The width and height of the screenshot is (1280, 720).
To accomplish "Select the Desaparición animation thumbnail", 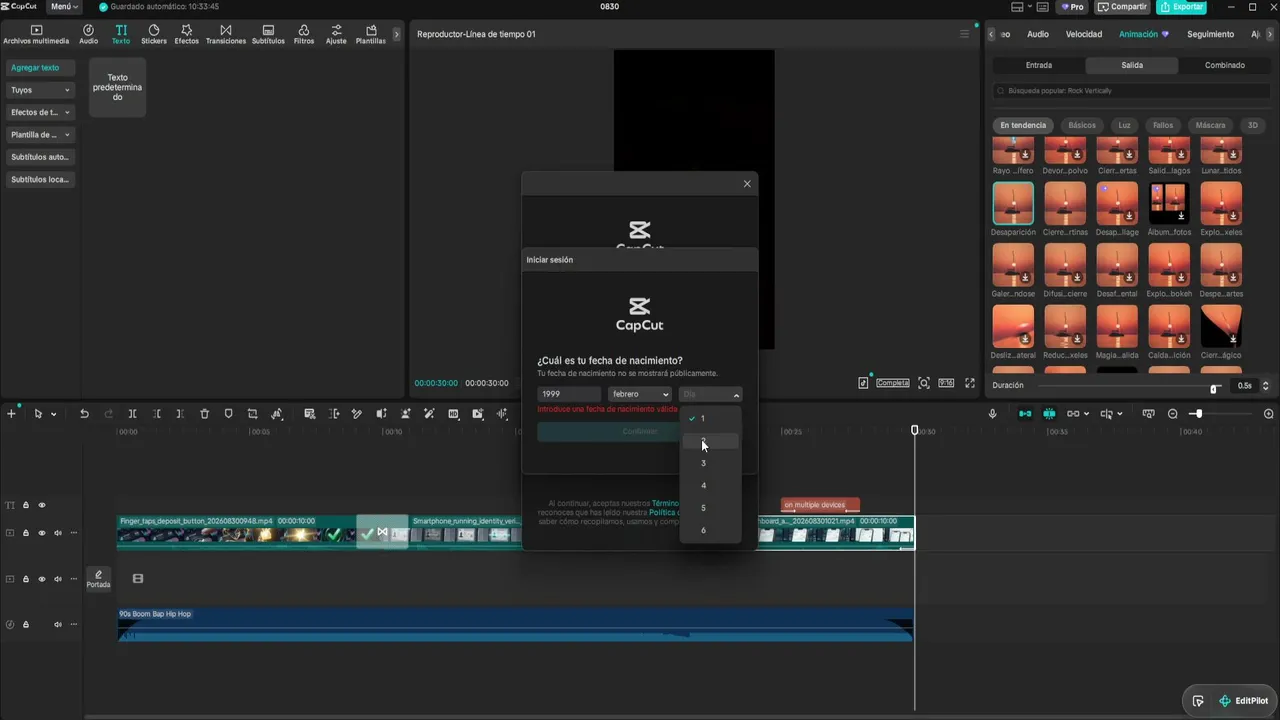I will click(x=1013, y=204).
